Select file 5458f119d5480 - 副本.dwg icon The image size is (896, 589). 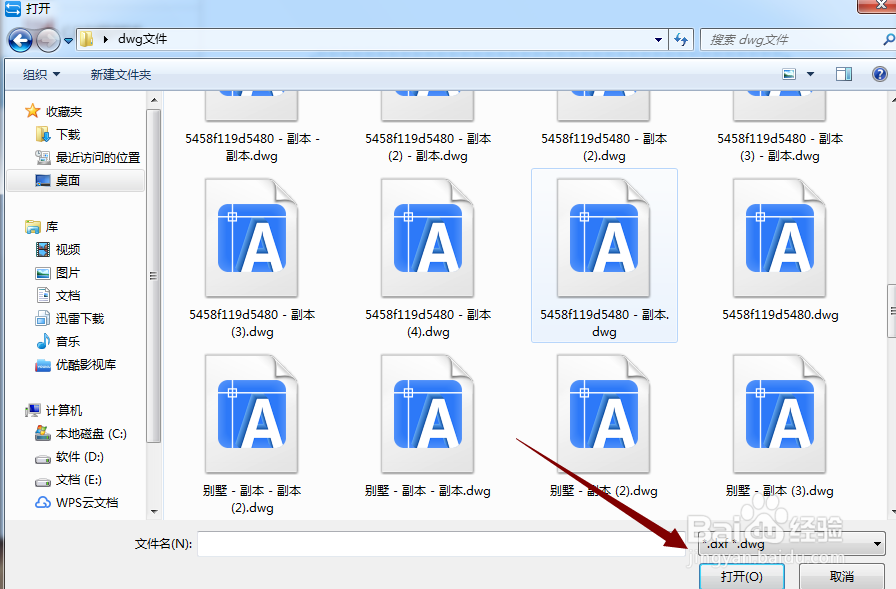[603, 238]
